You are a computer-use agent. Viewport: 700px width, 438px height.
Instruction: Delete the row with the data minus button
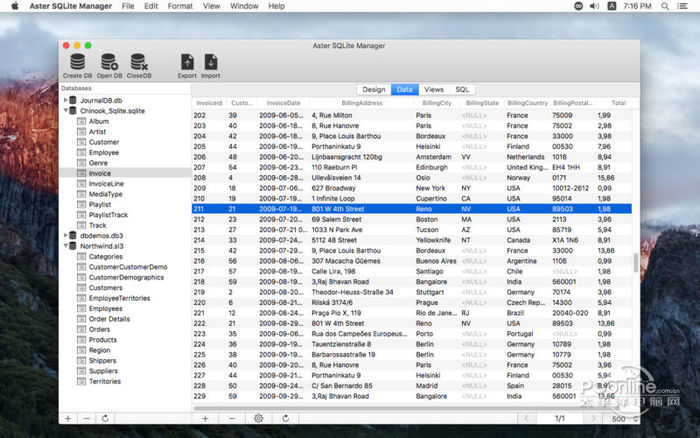[232, 418]
